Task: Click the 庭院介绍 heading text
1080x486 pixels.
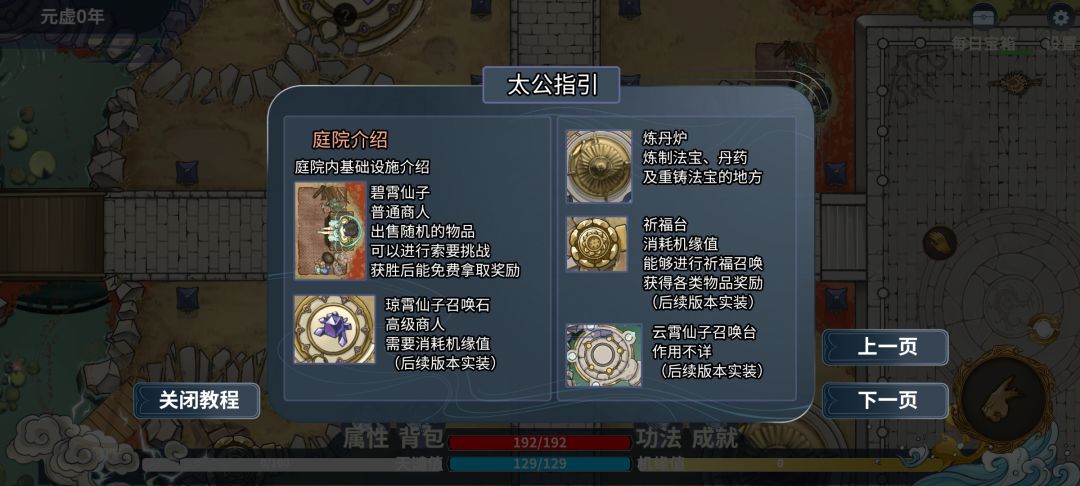Action: click(x=350, y=140)
